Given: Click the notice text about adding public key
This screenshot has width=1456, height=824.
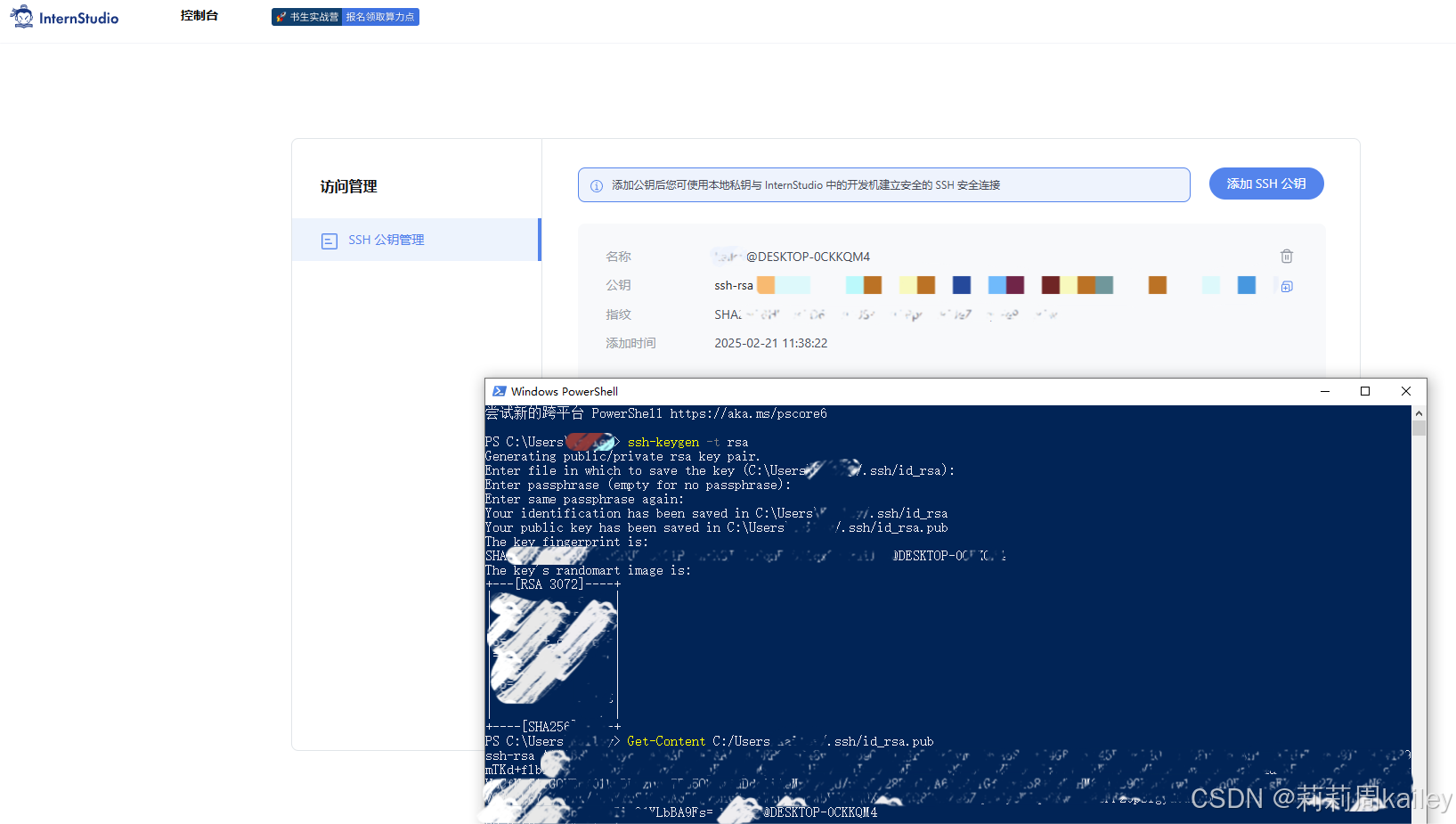Looking at the screenshot, I should pyautogui.click(x=806, y=185).
